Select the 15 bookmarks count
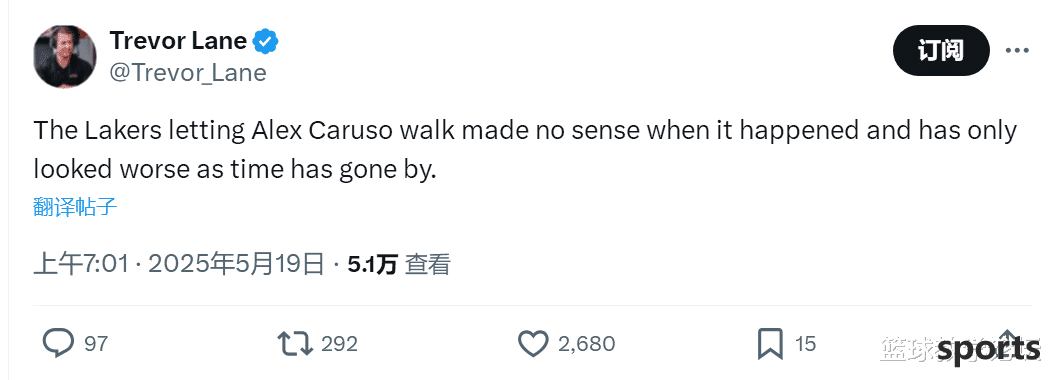 tap(805, 344)
